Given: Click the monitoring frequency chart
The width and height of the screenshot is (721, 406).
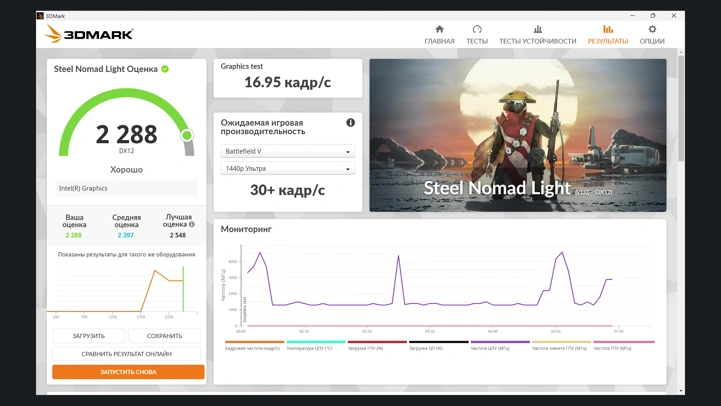Looking at the screenshot, I should 435,288.
